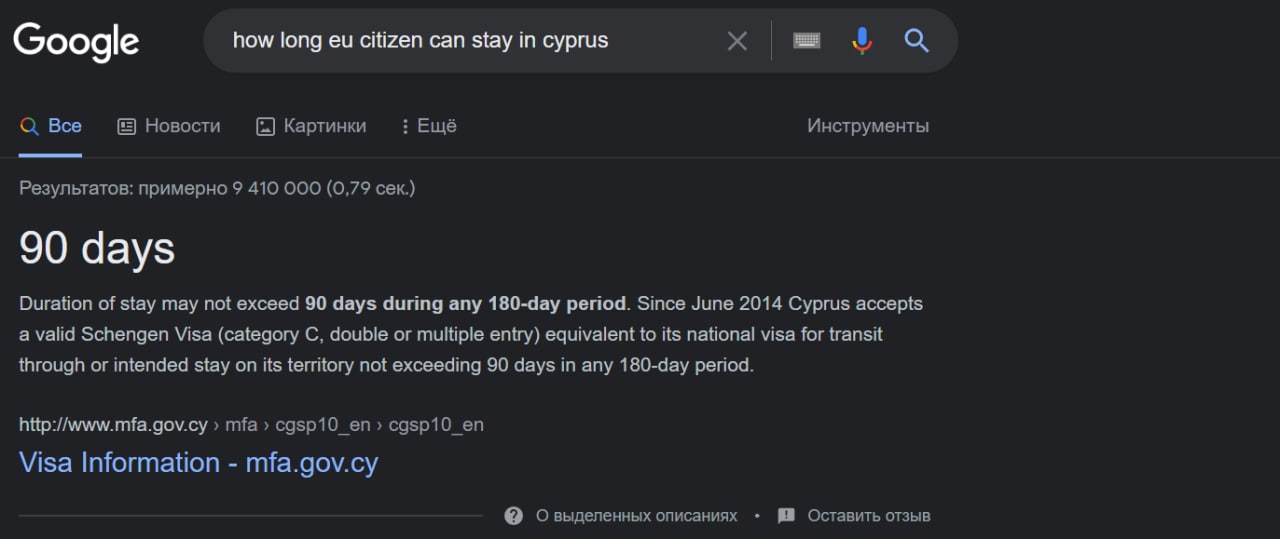Start voice search with microphone icon

tap(862, 41)
